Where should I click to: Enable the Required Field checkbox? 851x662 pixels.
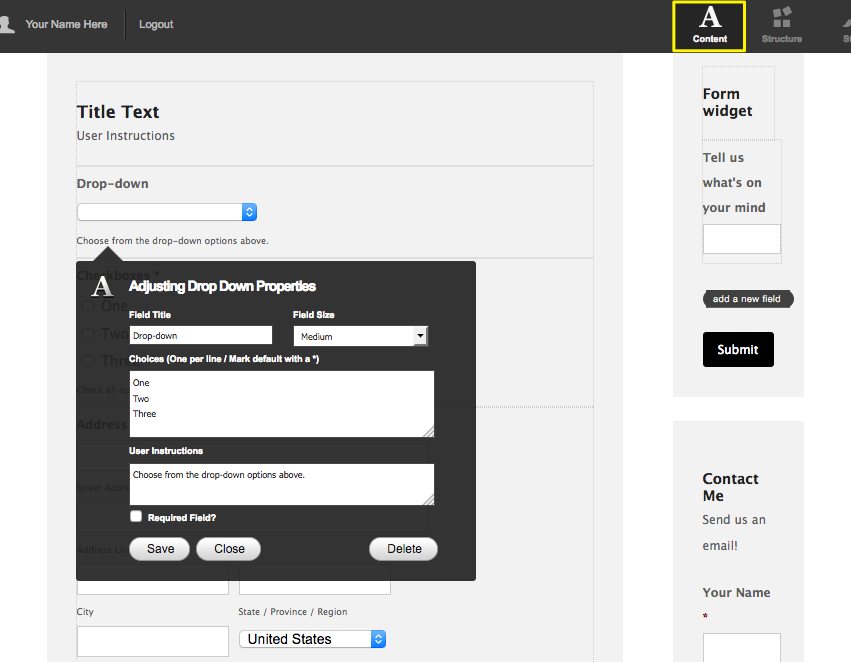(x=136, y=516)
